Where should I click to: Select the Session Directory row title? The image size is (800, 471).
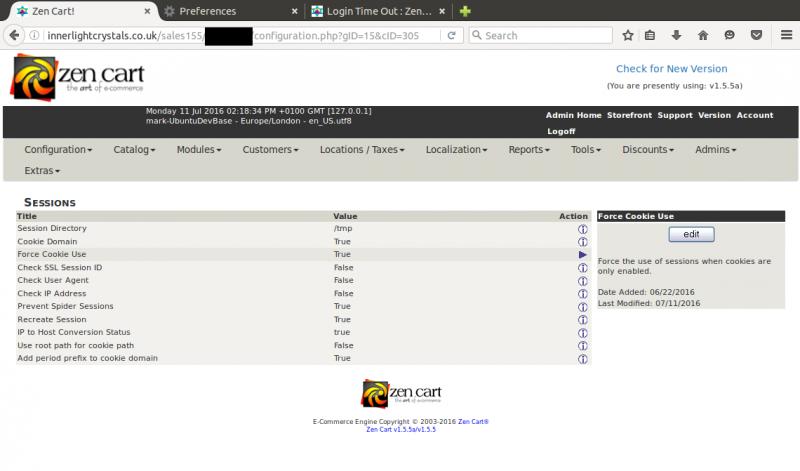52,228
